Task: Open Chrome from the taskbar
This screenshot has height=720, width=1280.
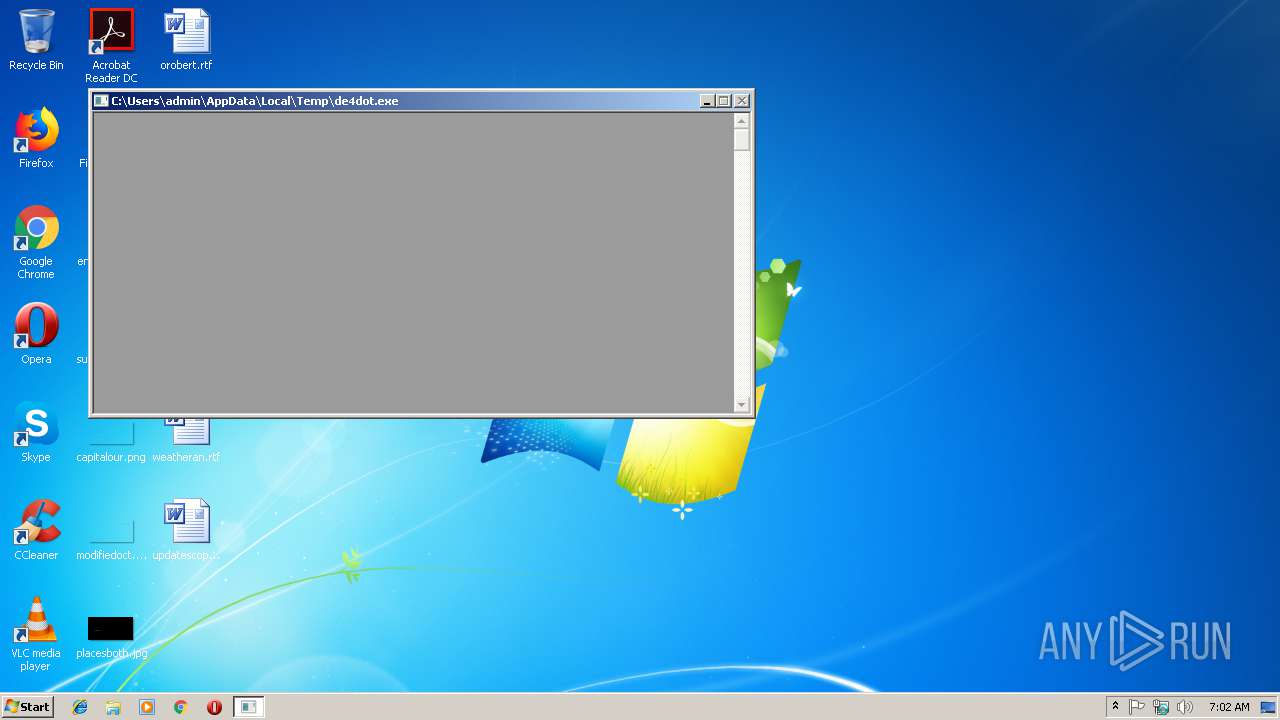Action: 181,707
